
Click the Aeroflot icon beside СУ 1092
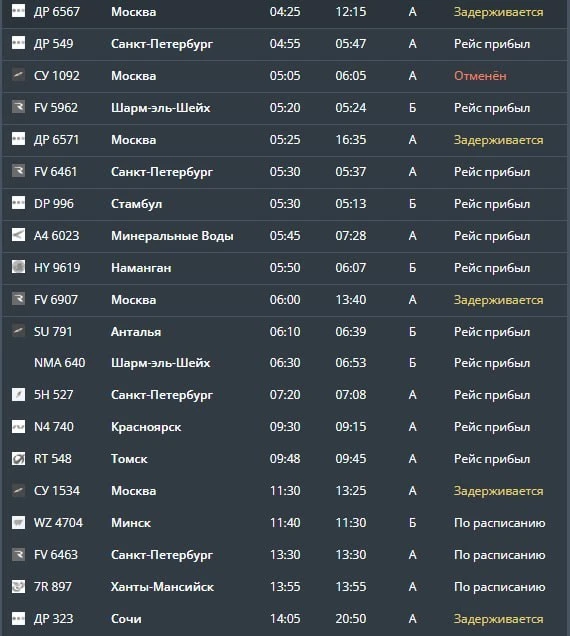click(x=18, y=75)
